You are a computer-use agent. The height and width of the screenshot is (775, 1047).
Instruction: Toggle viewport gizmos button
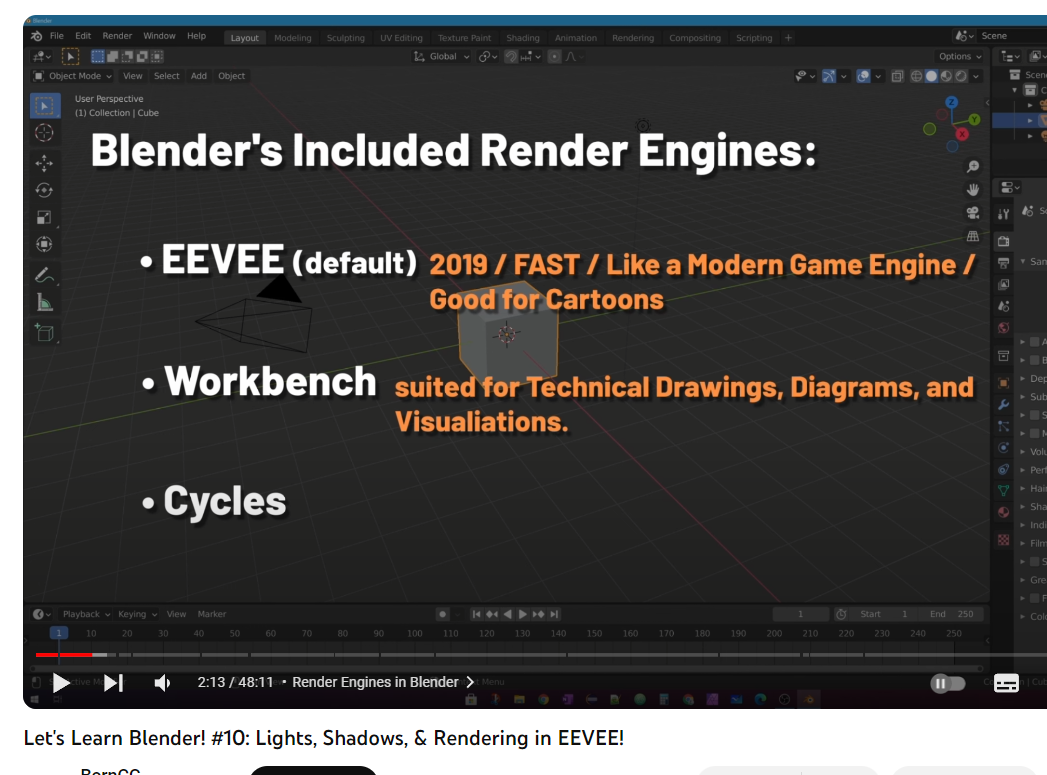[829, 76]
